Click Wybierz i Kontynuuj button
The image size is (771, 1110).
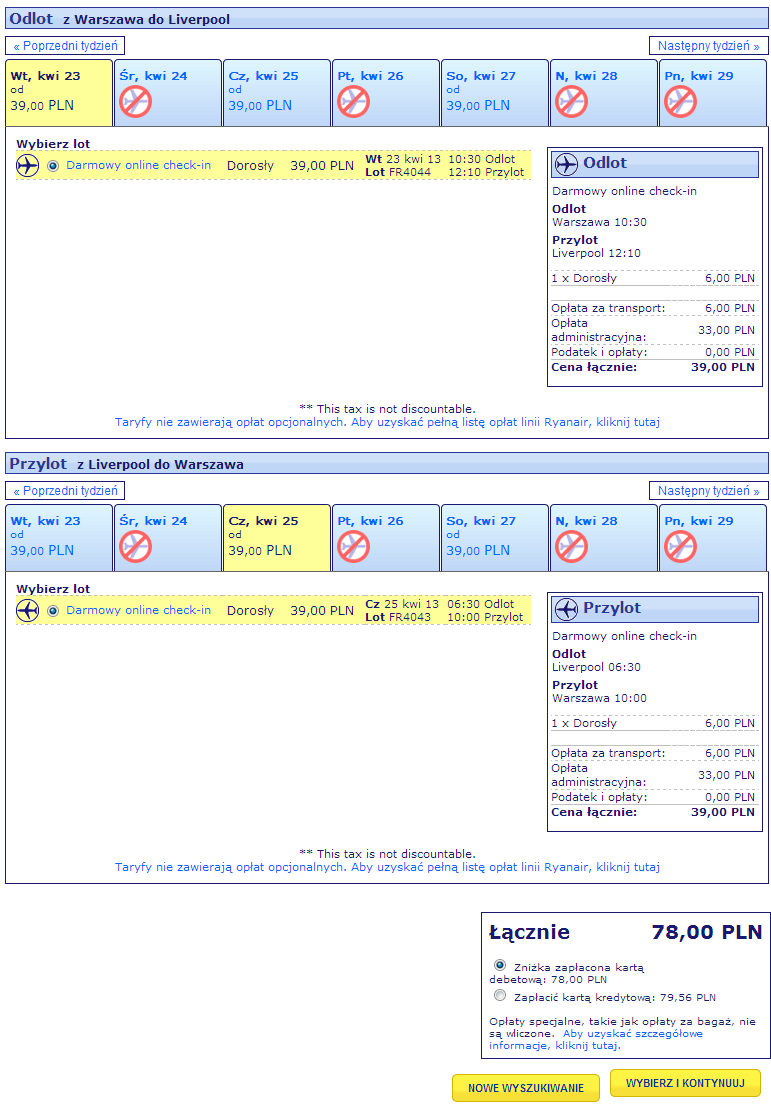coord(685,1083)
